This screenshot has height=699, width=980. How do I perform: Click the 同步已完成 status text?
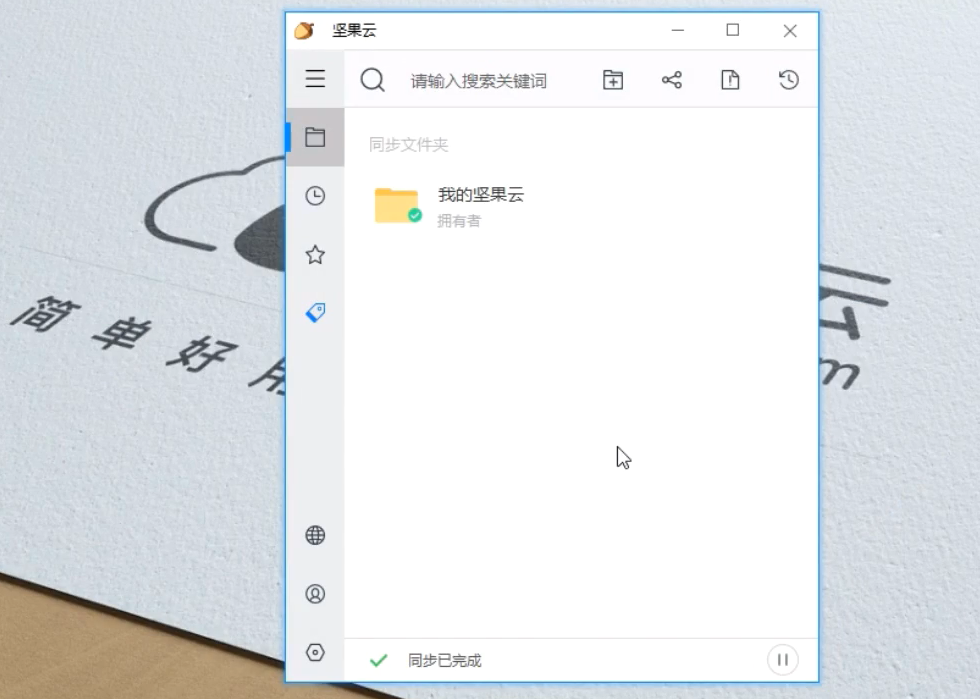coord(444,660)
